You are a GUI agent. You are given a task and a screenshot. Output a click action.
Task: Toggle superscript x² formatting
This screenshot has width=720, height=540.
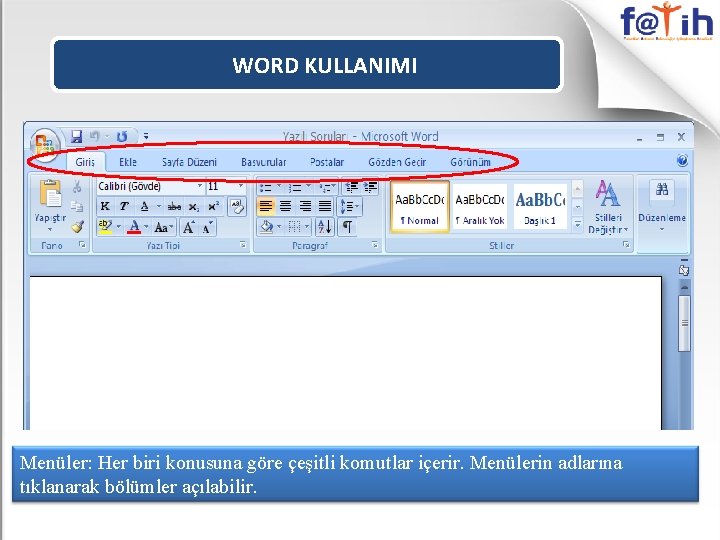(x=214, y=207)
